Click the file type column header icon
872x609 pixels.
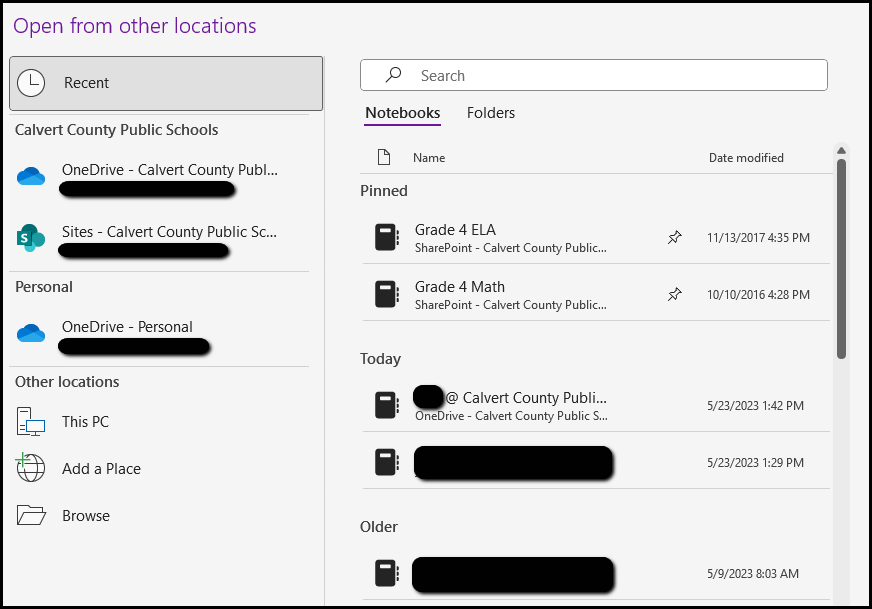click(x=384, y=157)
